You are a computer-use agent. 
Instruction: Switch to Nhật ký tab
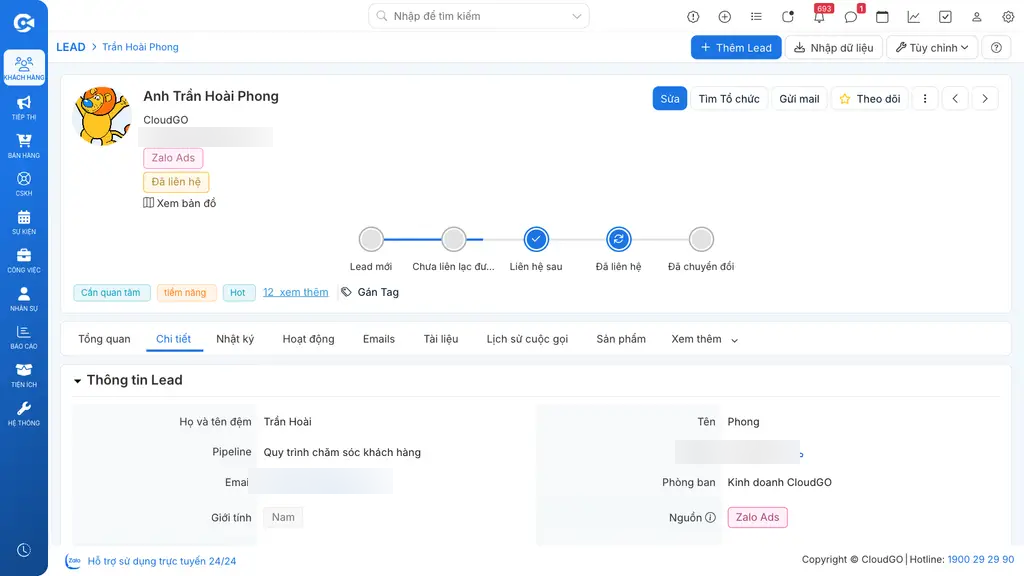coord(235,339)
